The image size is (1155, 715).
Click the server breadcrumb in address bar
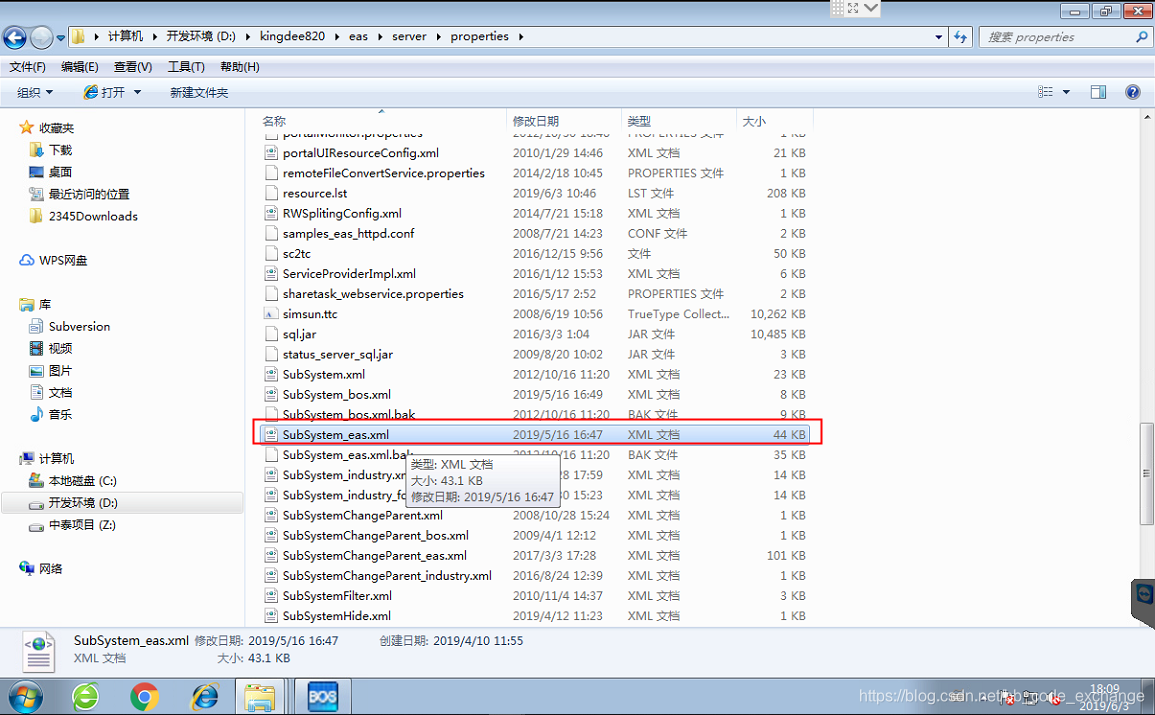pyautogui.click(x=409, y=37)
